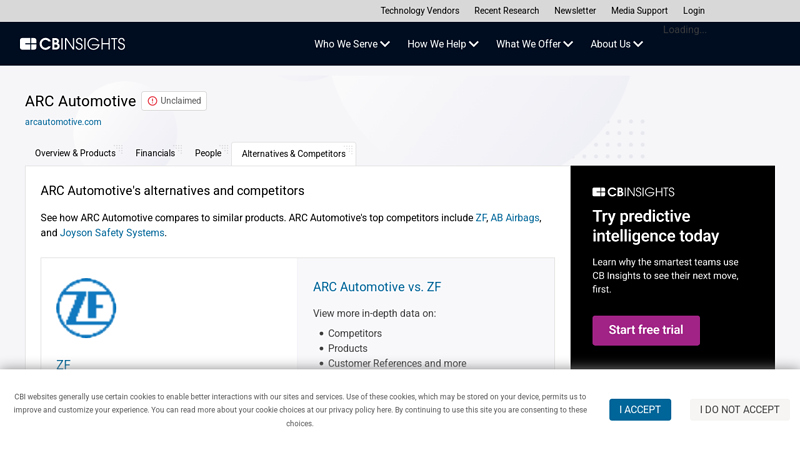Accept cookies with I ACCEPT
The image size is (800, 450).
pyautogui.click(x=640, y=410)
